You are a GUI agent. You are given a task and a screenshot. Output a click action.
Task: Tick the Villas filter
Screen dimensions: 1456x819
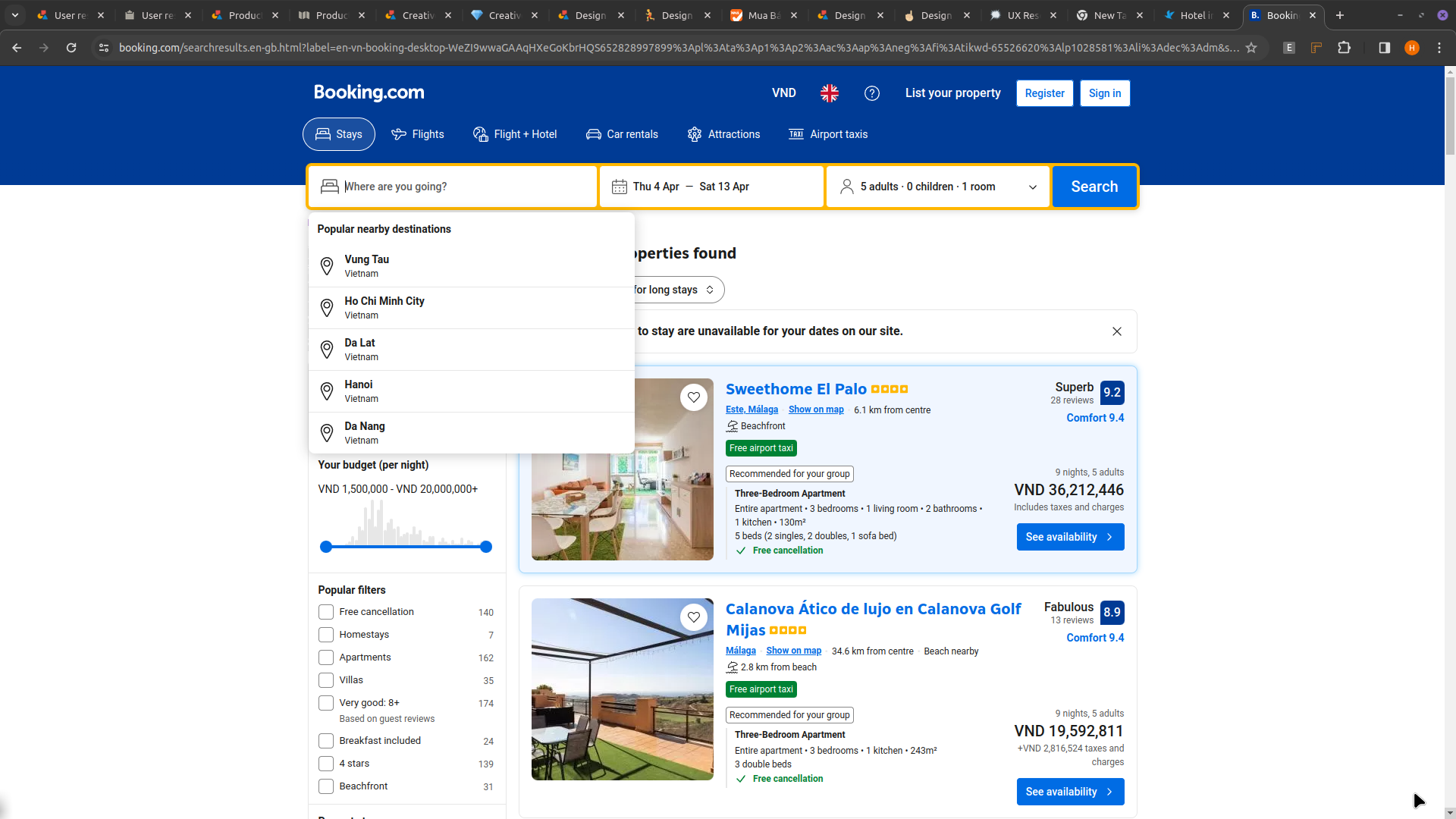pyautogui.click(x=326, y=680)
